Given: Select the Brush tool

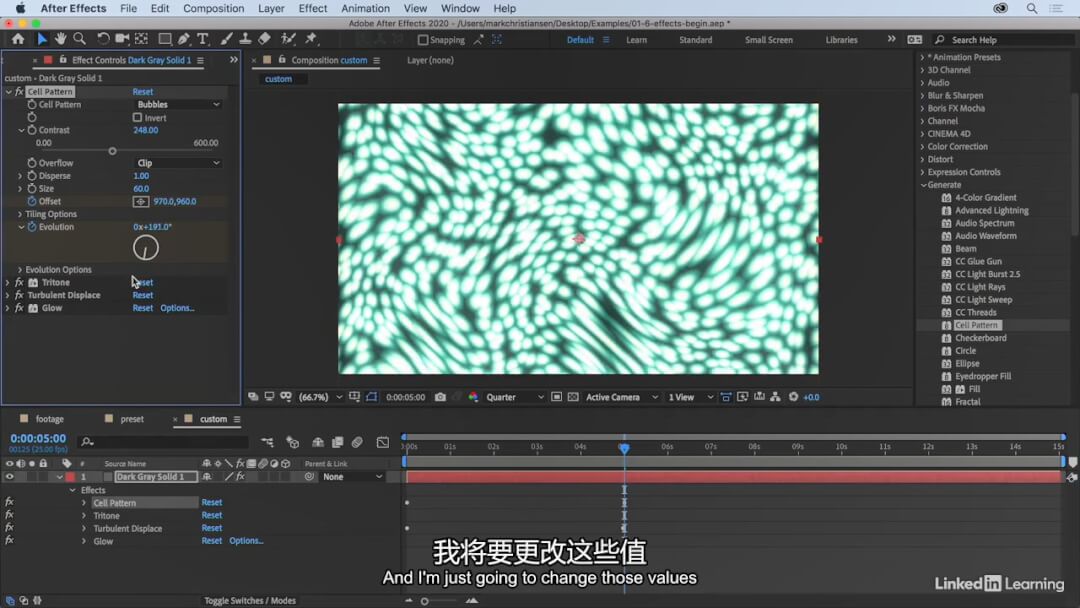Looking at the screenshot, I should point(226,39).
